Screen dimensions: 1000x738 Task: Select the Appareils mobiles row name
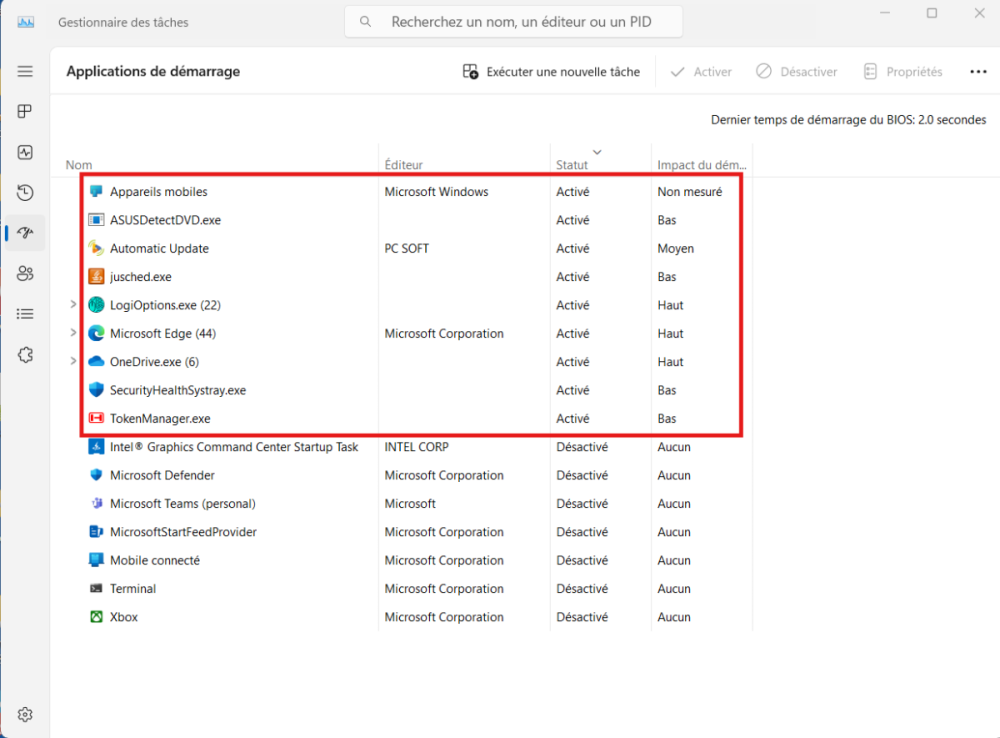click(x=159, y=191)
